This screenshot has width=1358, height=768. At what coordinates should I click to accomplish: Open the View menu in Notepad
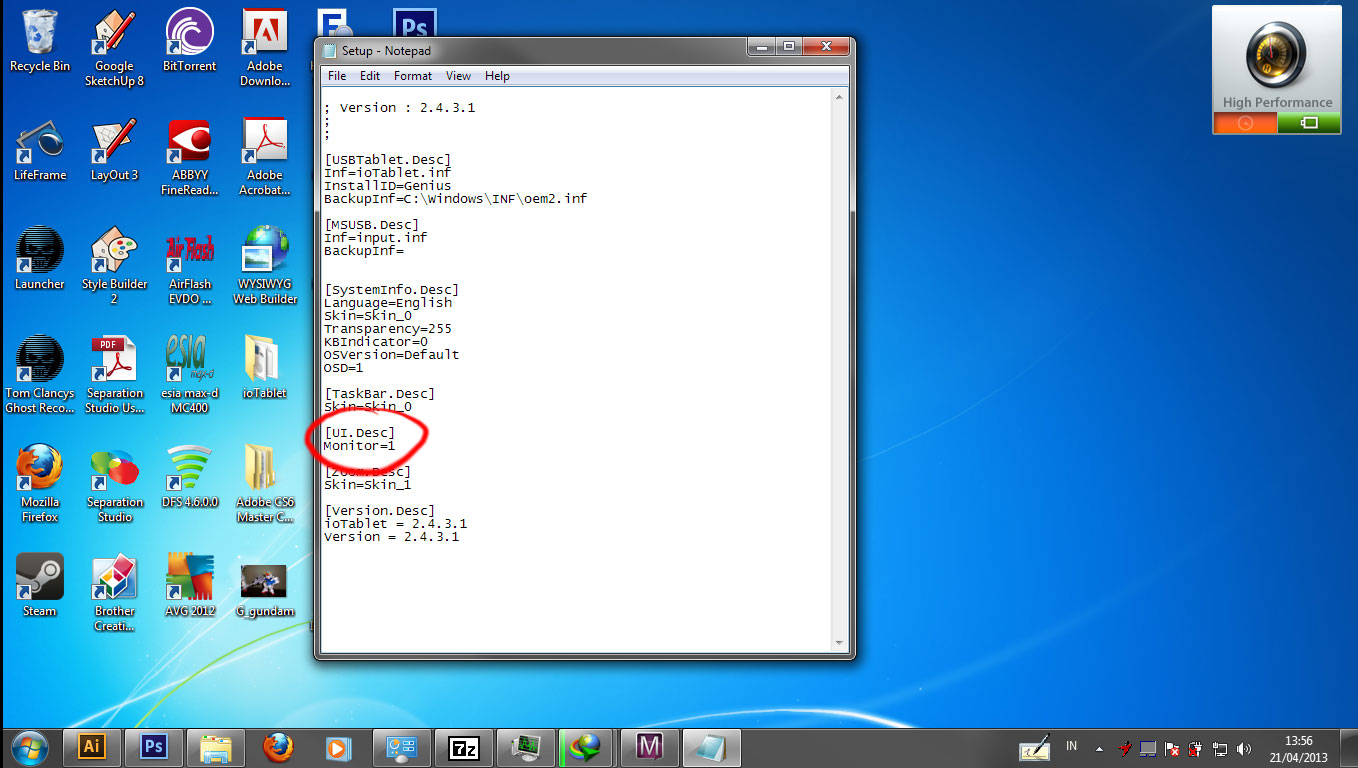(458, 76)
